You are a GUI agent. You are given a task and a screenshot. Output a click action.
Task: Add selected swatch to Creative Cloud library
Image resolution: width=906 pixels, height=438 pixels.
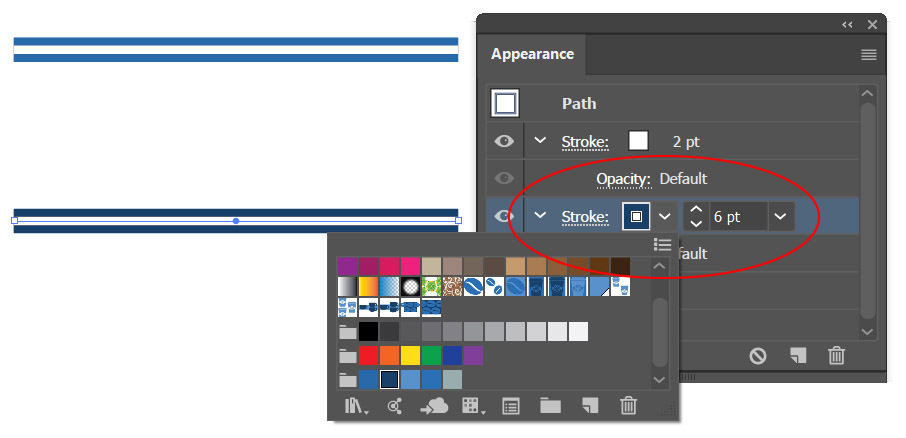pyautogui.click(x=434, y=405)
